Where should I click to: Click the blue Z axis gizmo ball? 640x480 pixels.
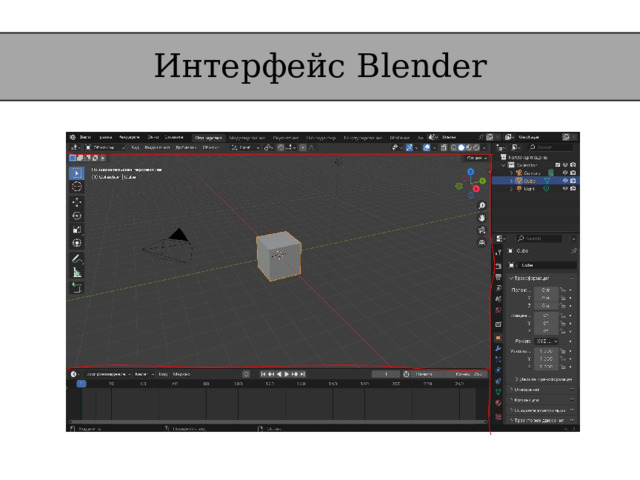pyautogui.click(x=471, y=172)
